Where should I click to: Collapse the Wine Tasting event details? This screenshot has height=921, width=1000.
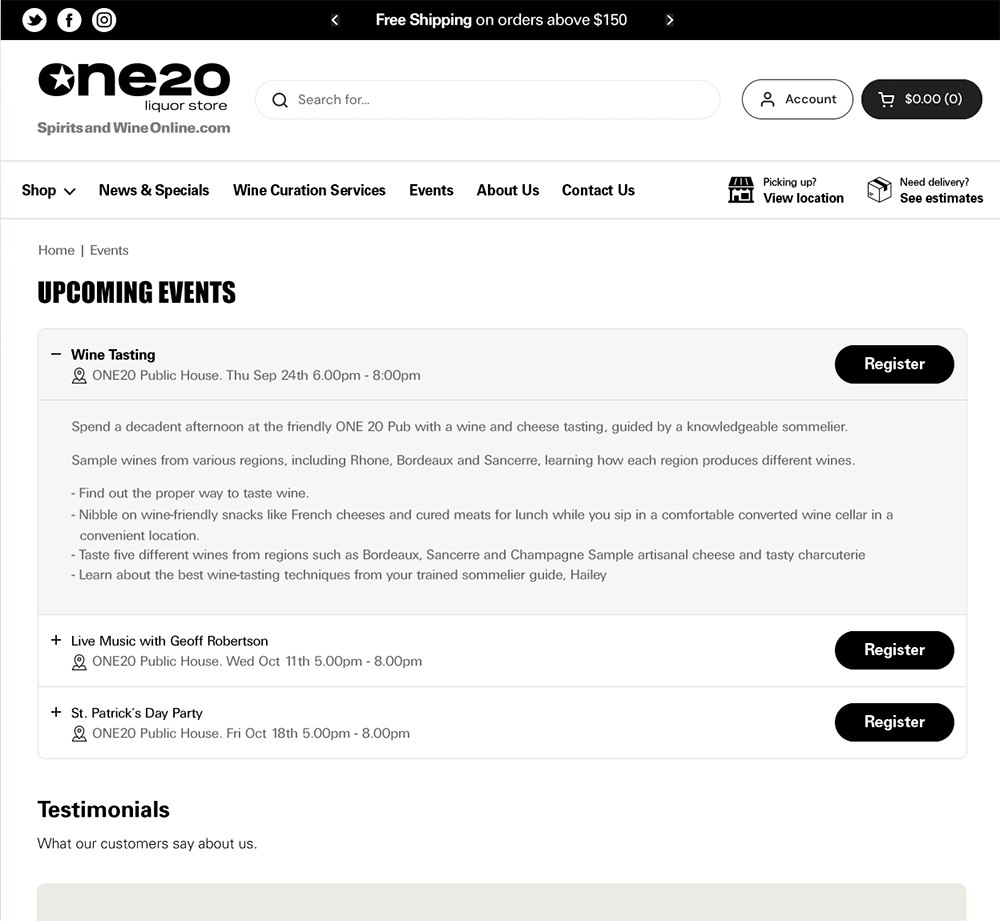click(x=56, y=354)
